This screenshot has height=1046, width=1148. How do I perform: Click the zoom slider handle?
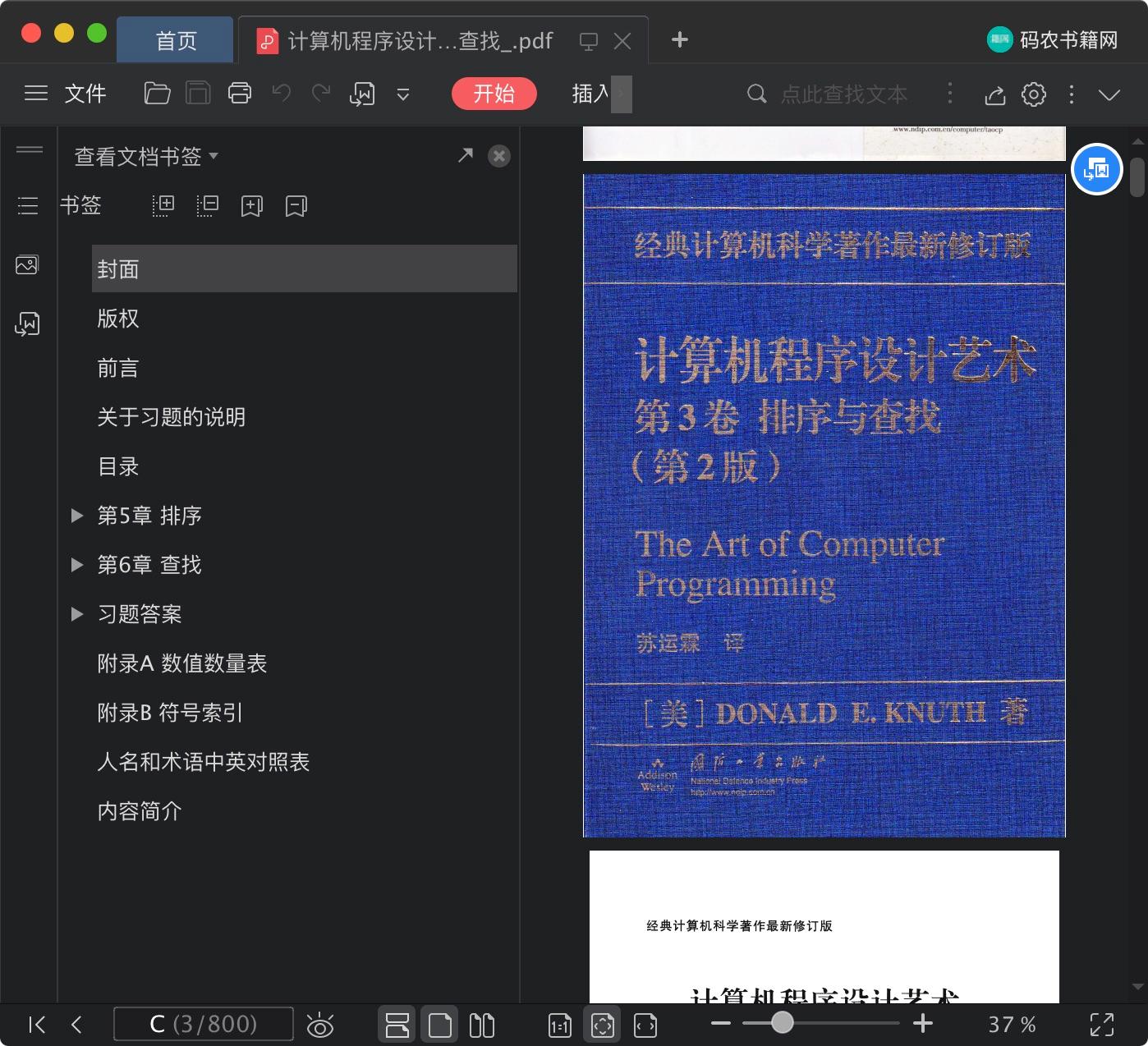pos(783,1022)
